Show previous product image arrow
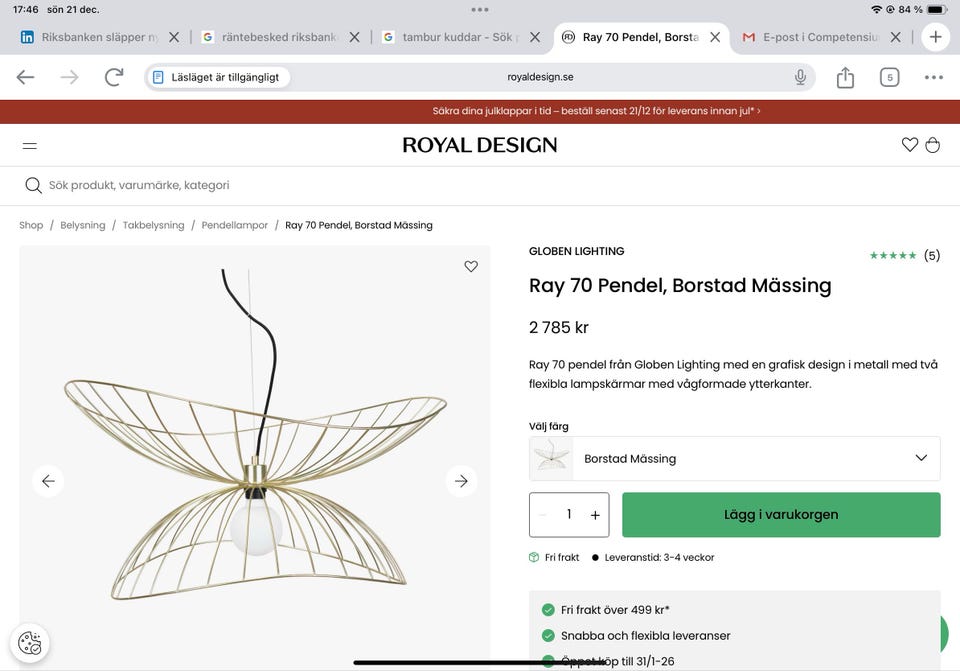The width and height of the screenshot is (960, 671). [x=48, y=481]
